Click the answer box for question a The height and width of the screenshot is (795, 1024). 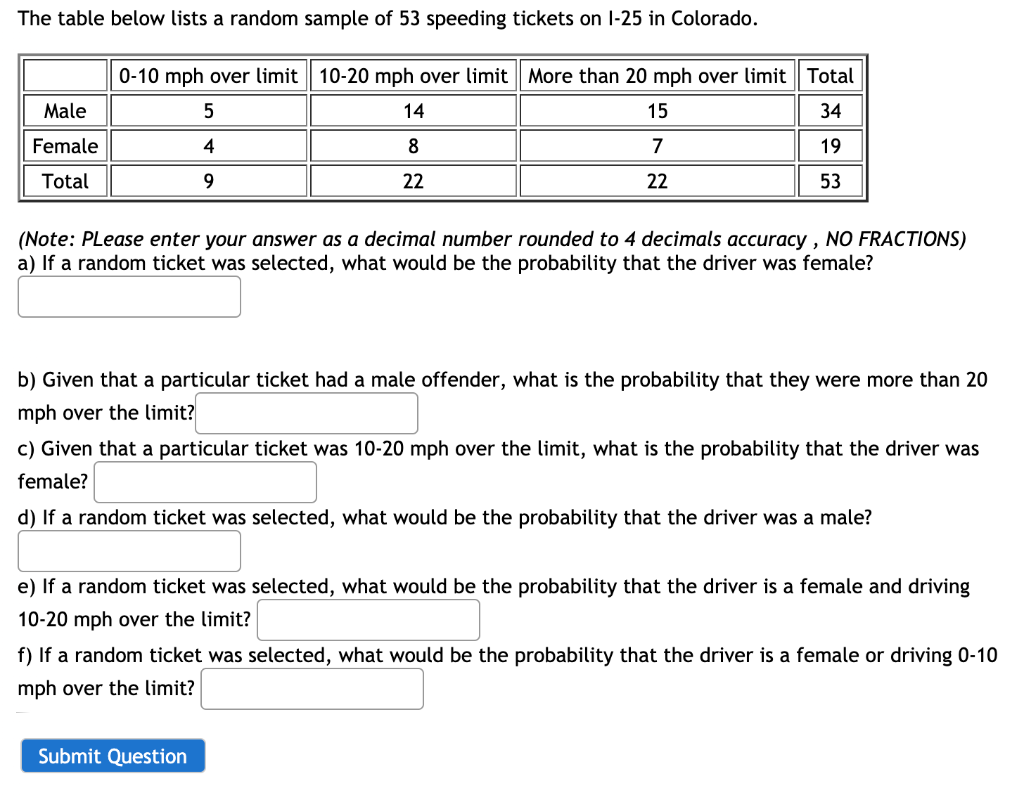[128, 296]
